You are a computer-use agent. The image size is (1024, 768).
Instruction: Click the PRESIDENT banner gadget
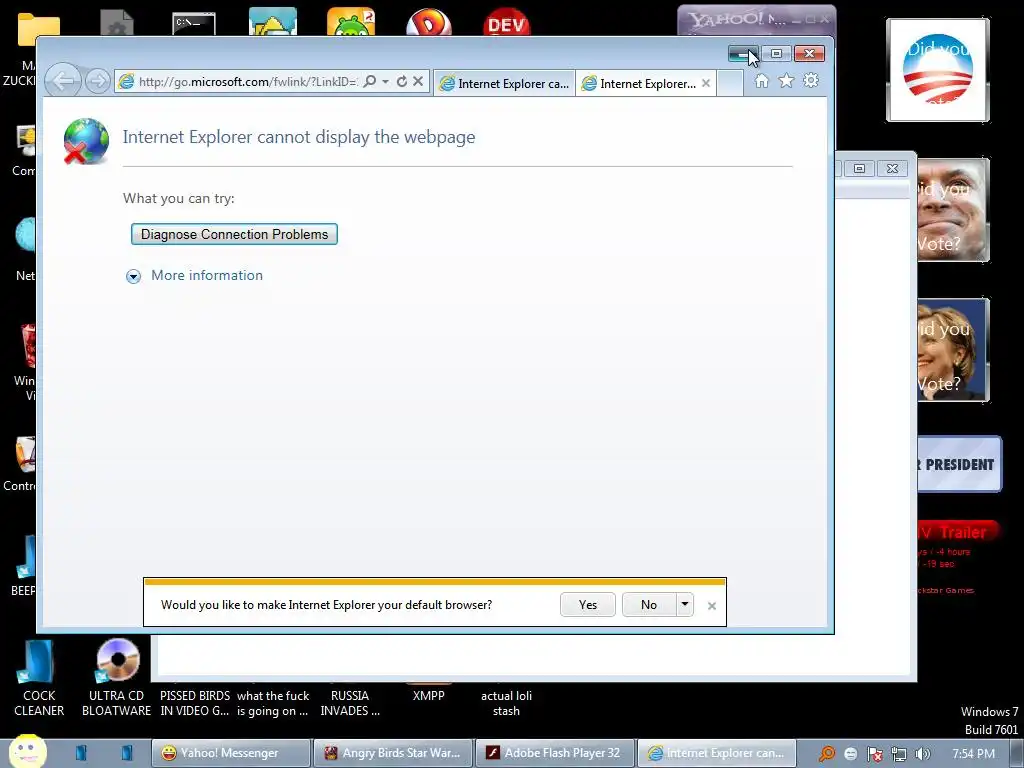click(x=959, y=464)
